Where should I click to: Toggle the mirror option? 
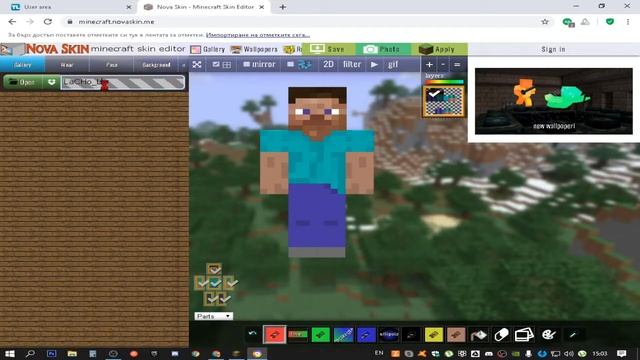pos(259,64)
